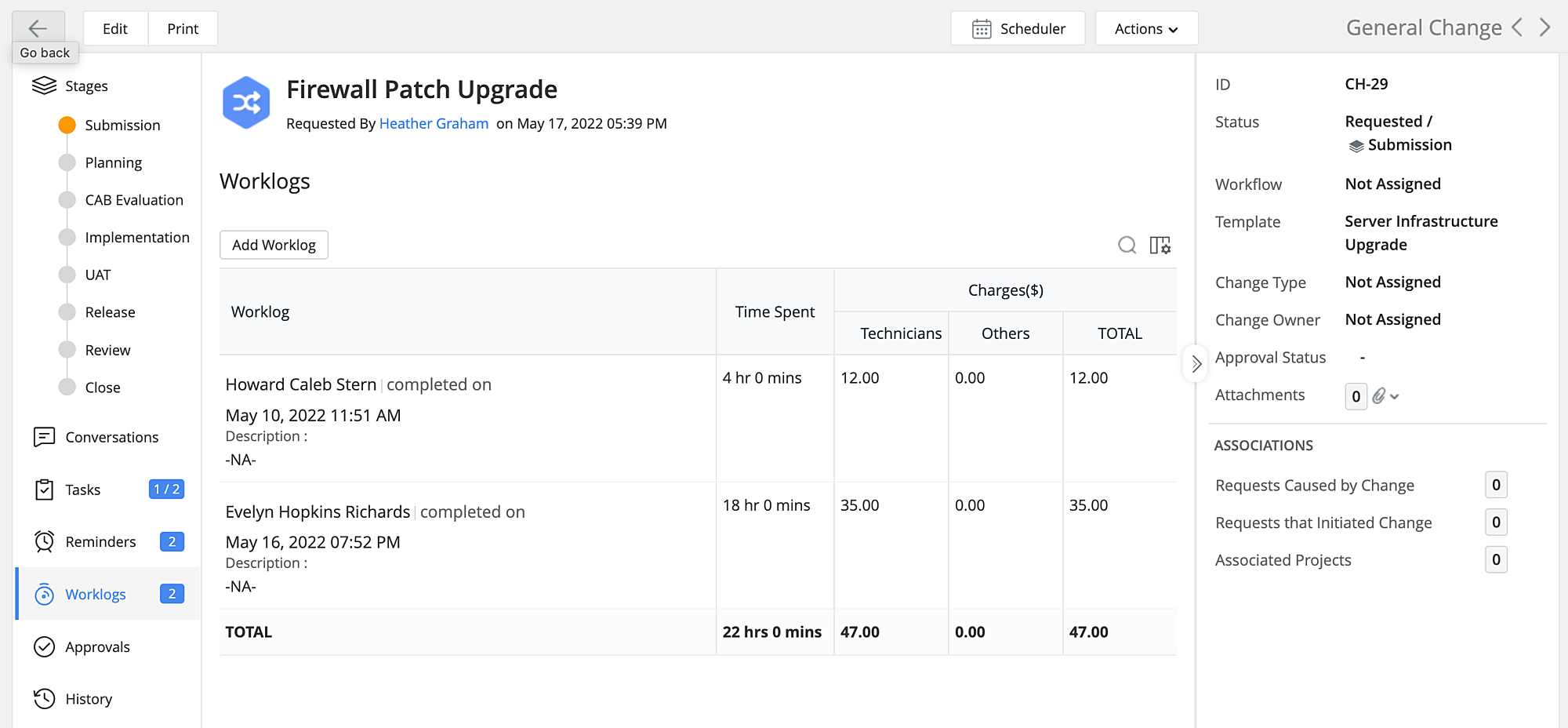1568x728 pixels.
Task: Click the Firewall Patch Upgrade change icon
Action: coord(246,103)
